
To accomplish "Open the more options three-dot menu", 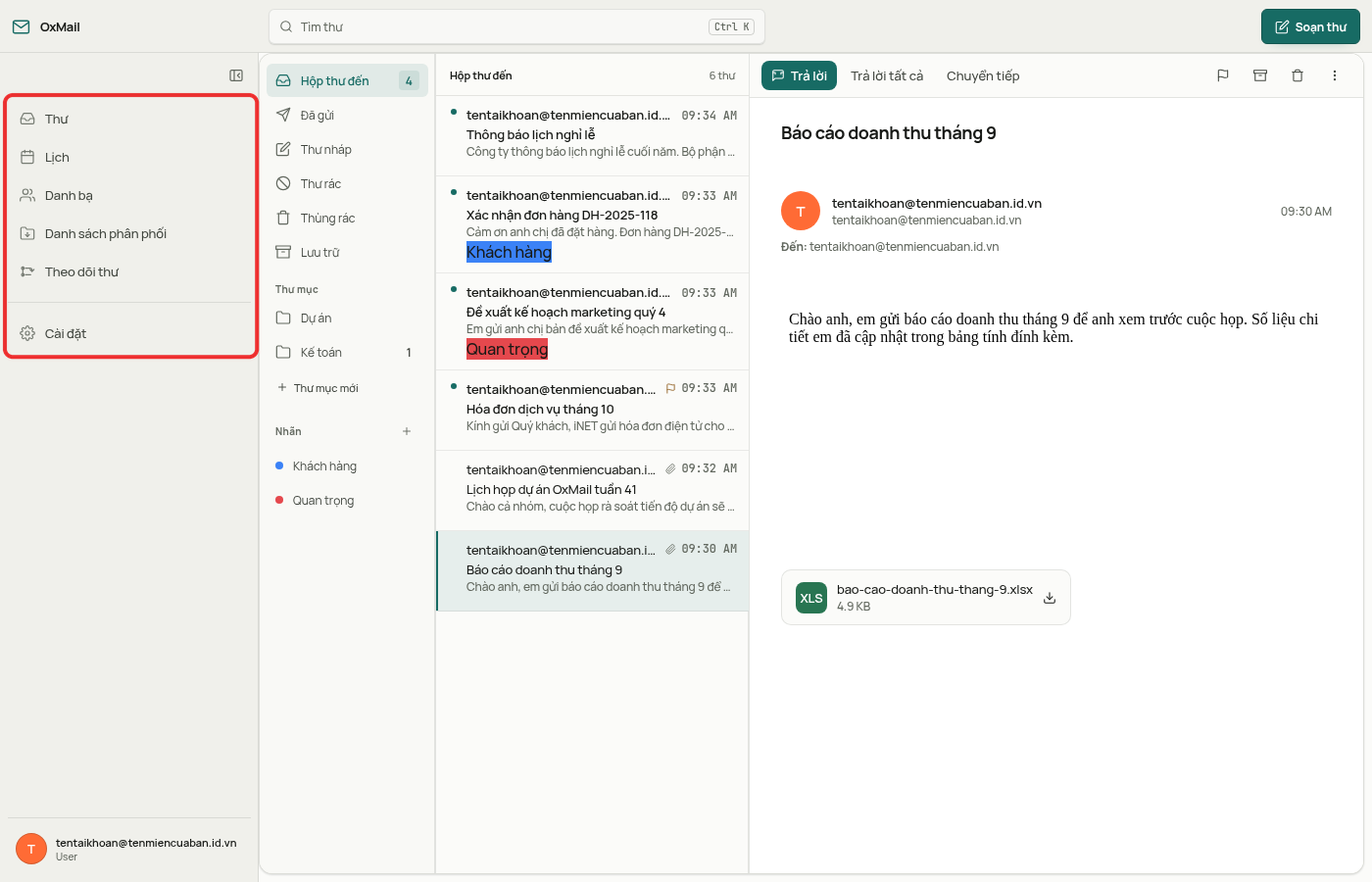I will coord(1335,75).
